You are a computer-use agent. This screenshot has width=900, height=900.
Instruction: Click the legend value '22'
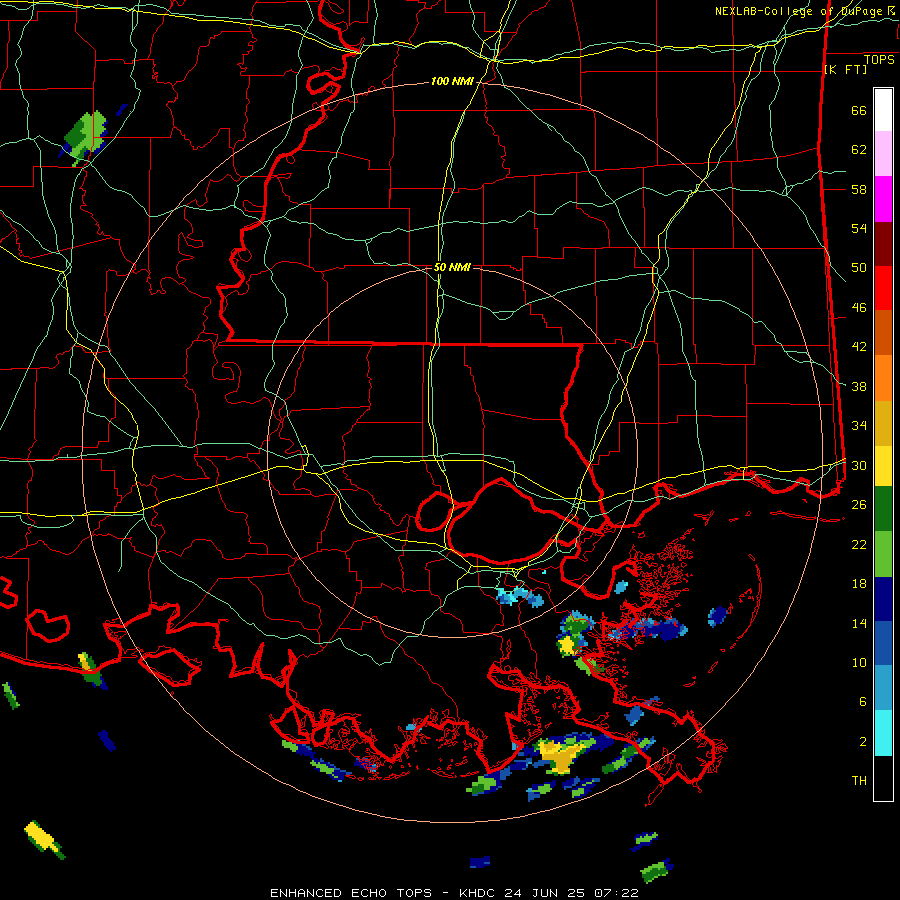click(859, 544)
